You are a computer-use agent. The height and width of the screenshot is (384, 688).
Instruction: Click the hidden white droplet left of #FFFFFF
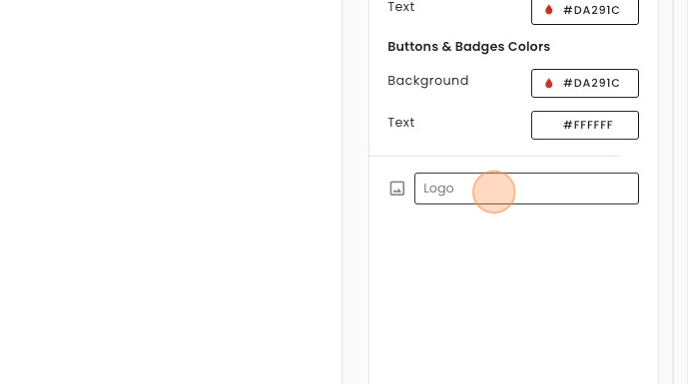(x=548, y=126)
